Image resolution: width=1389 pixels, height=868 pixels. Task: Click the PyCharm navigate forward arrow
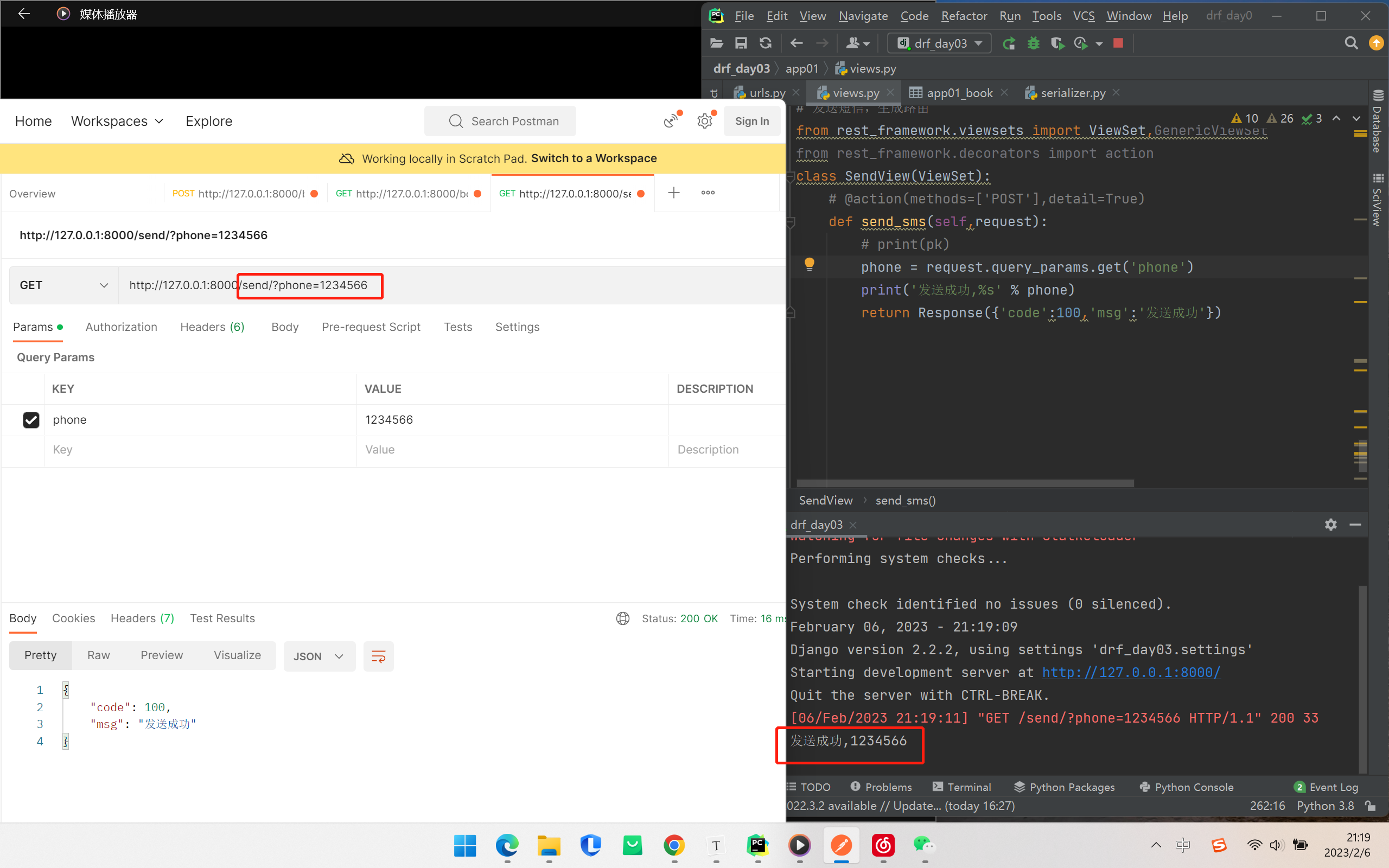point(822,43)
